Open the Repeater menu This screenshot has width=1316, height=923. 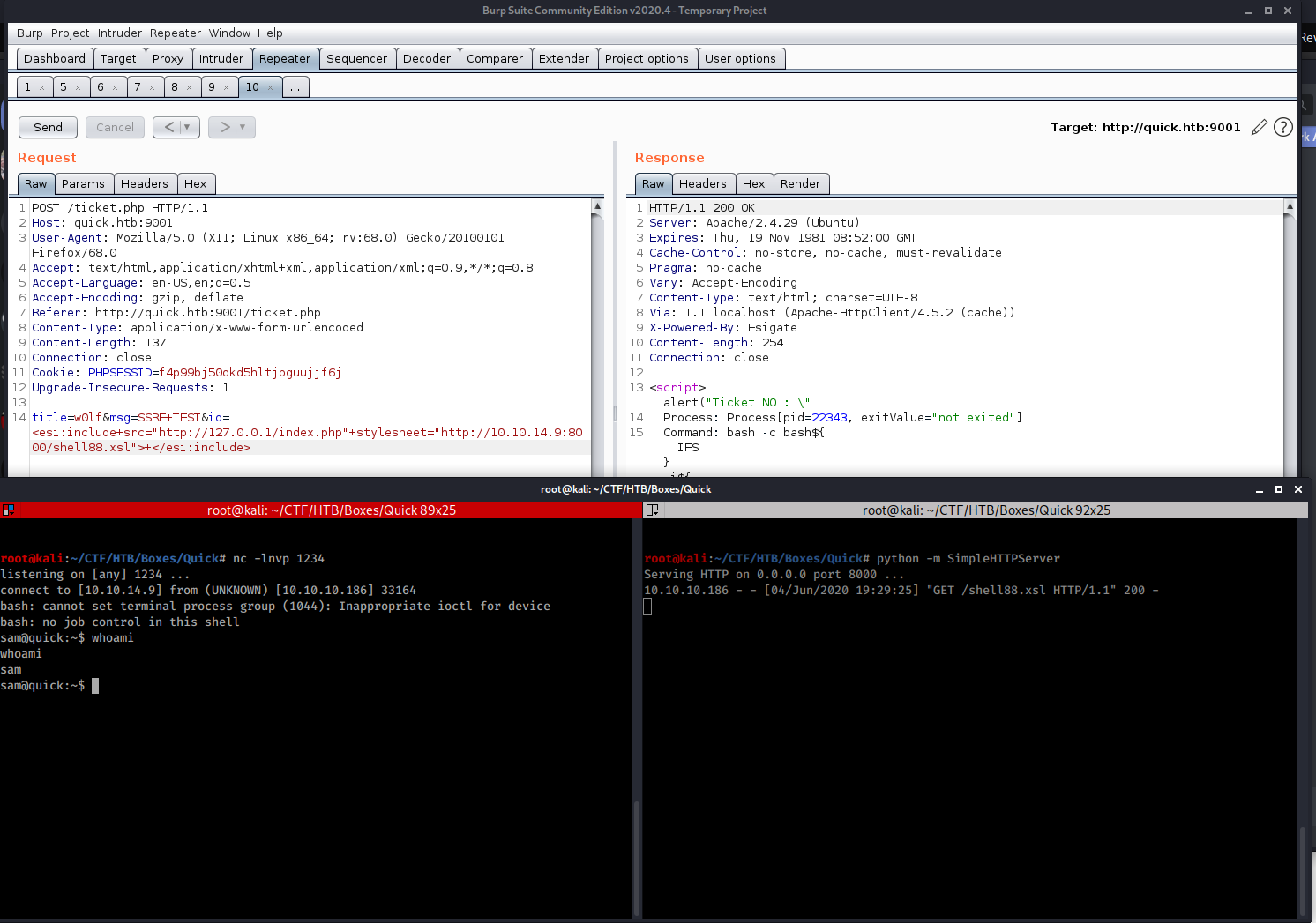pos(176,33)
